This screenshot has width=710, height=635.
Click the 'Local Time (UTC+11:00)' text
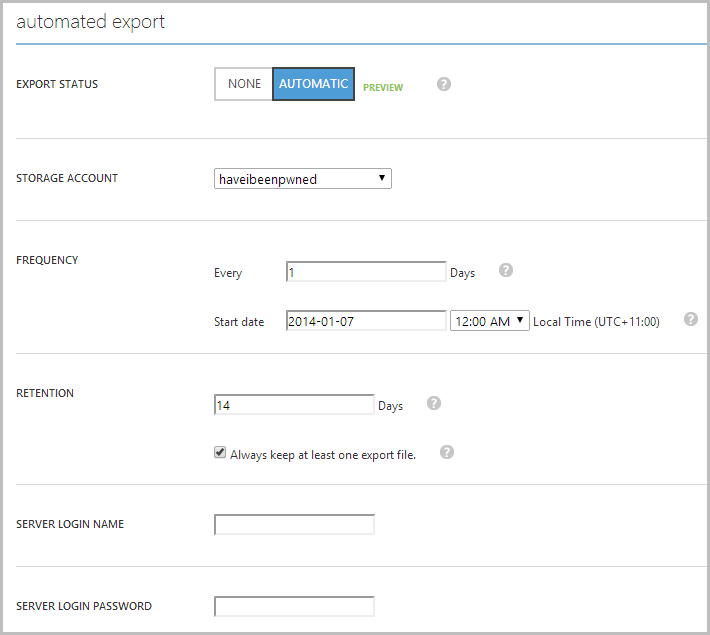tap(596, 322)
